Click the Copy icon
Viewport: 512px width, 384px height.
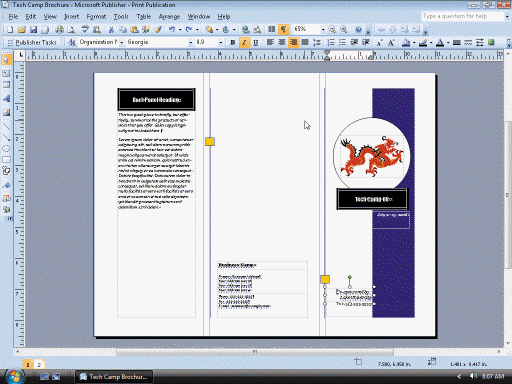point(123,30)
